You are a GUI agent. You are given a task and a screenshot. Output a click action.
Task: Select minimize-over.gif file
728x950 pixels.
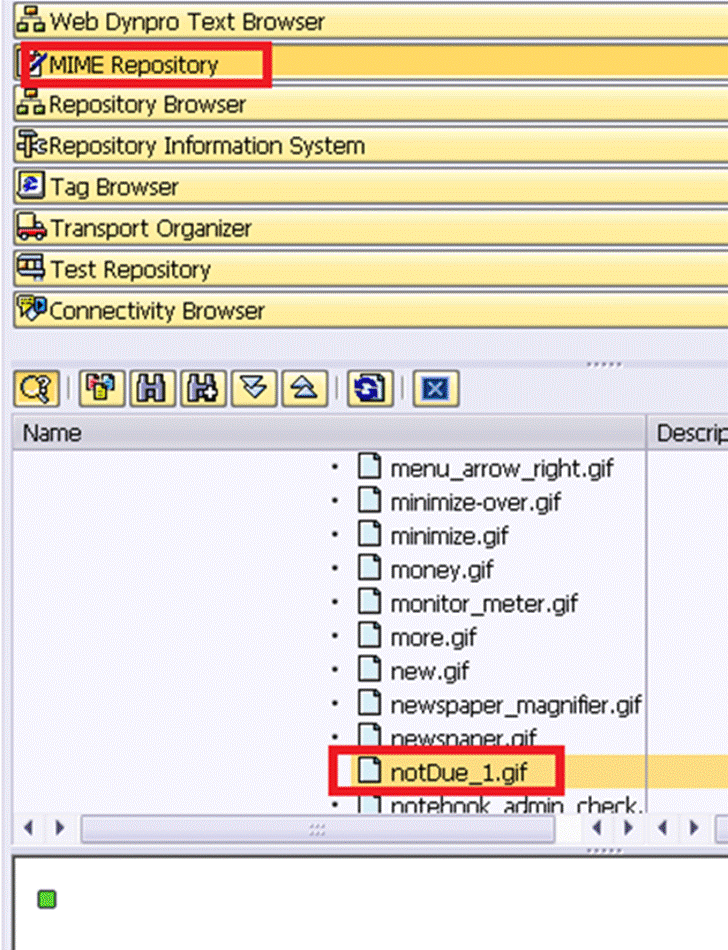pos(475,502)
